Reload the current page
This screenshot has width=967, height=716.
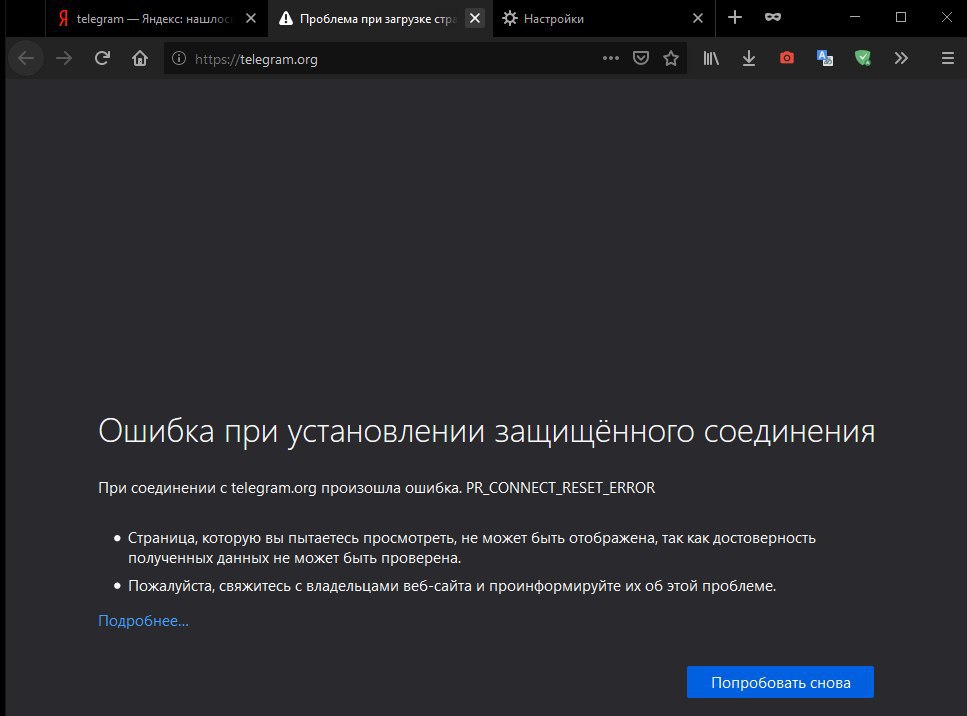click(x=102, y=59)
